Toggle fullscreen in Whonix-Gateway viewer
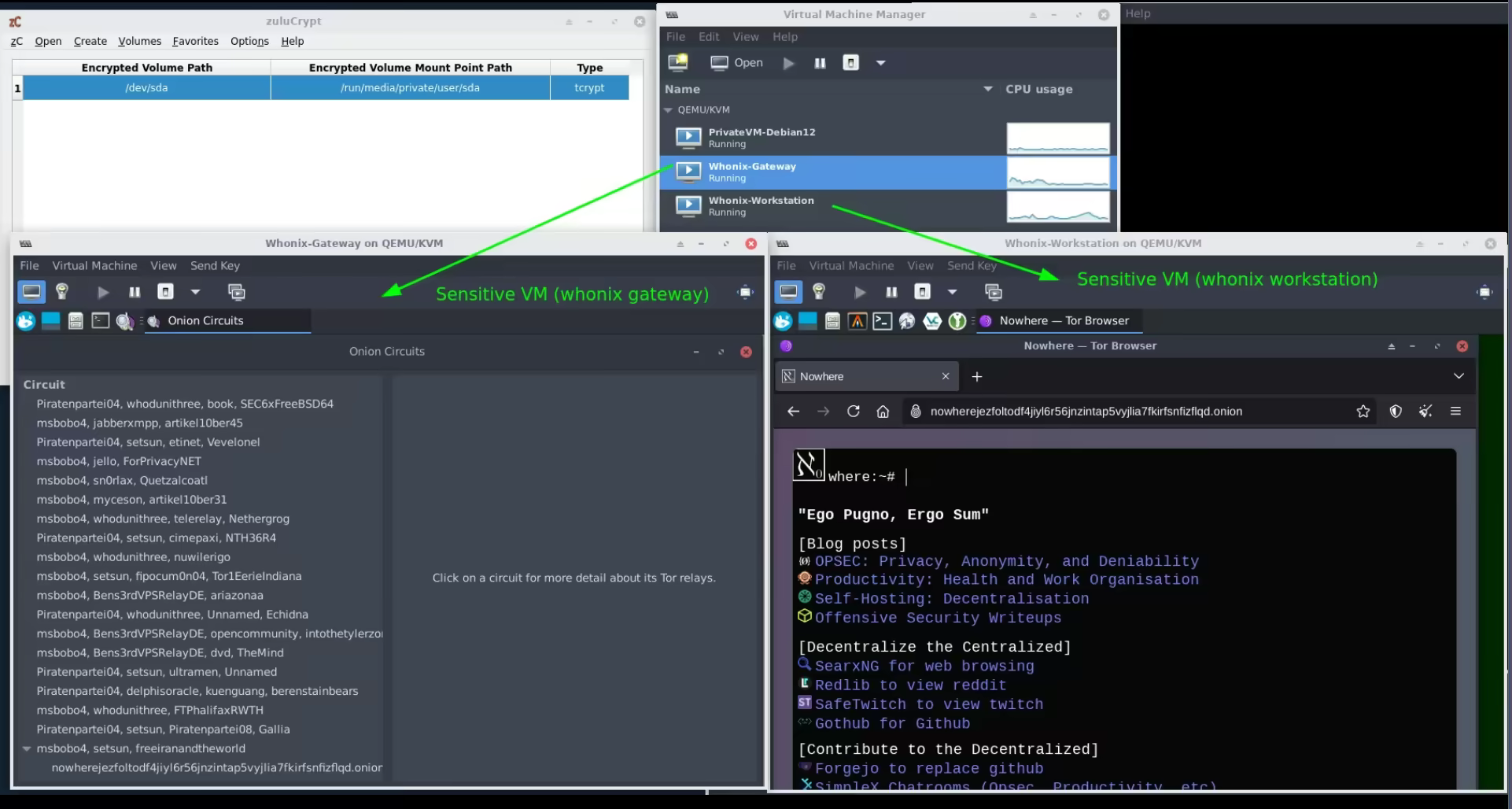This screenshot has width=1512, height=809. [x=744, y=292]
